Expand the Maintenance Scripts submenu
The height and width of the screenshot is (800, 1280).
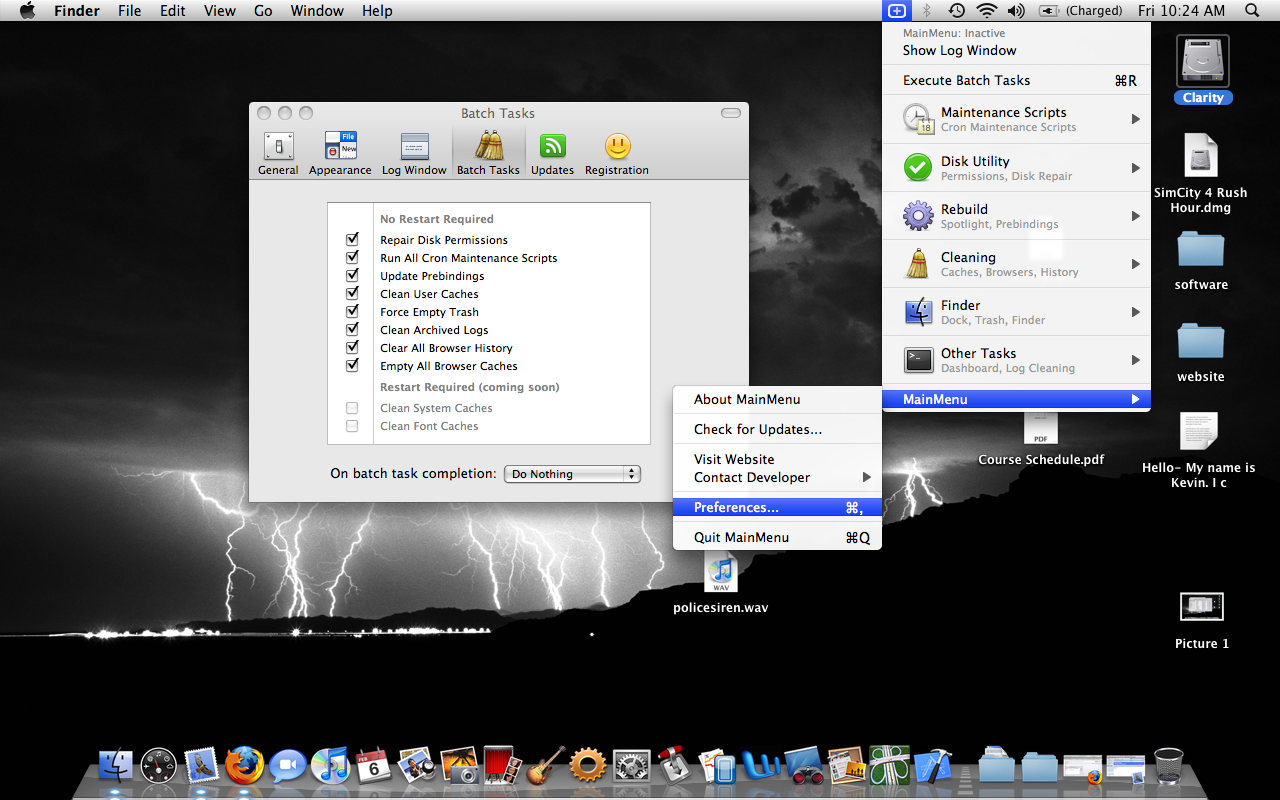[x=1016, y=119]
